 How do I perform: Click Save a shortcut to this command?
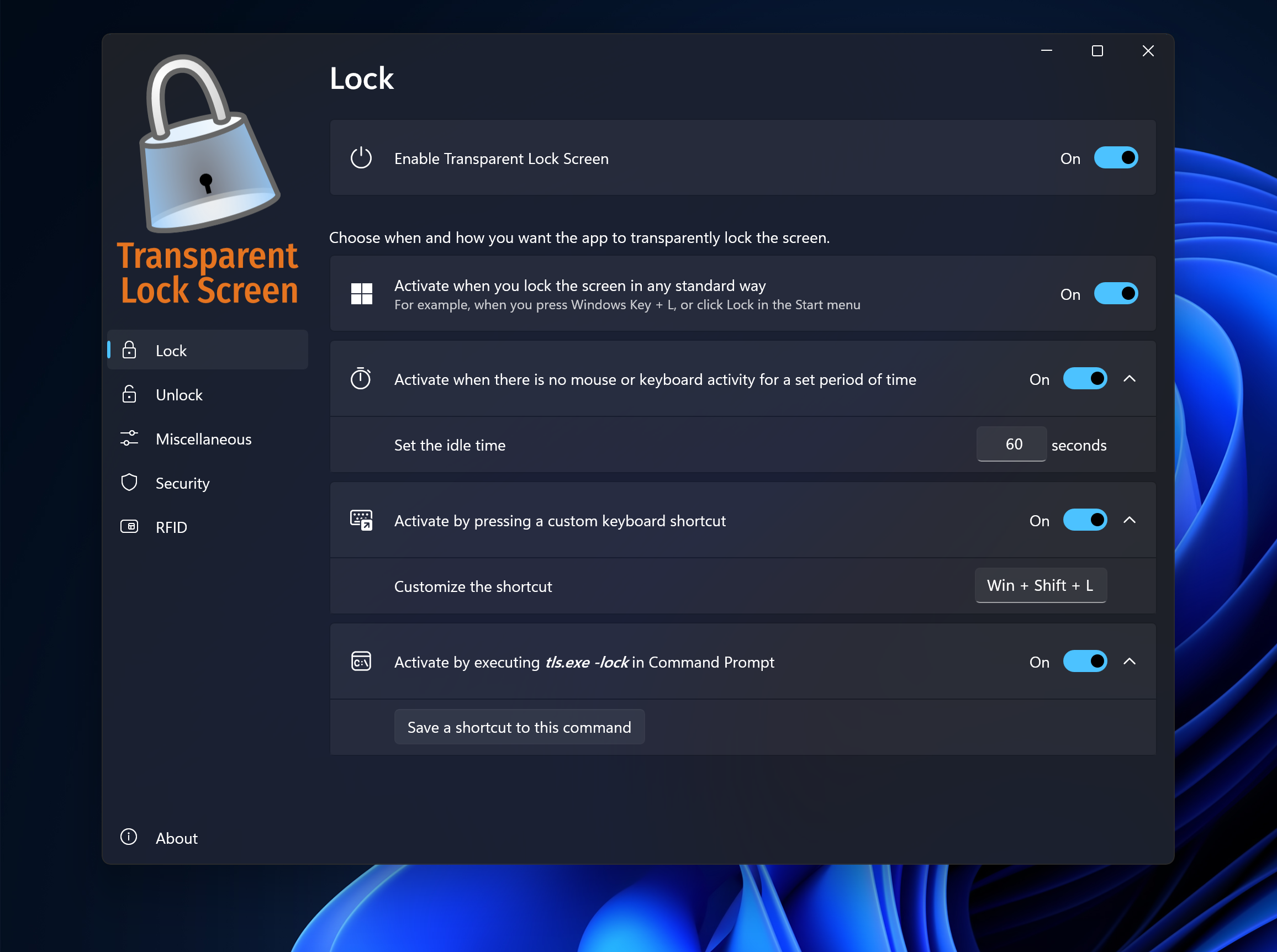click(519, 727)
